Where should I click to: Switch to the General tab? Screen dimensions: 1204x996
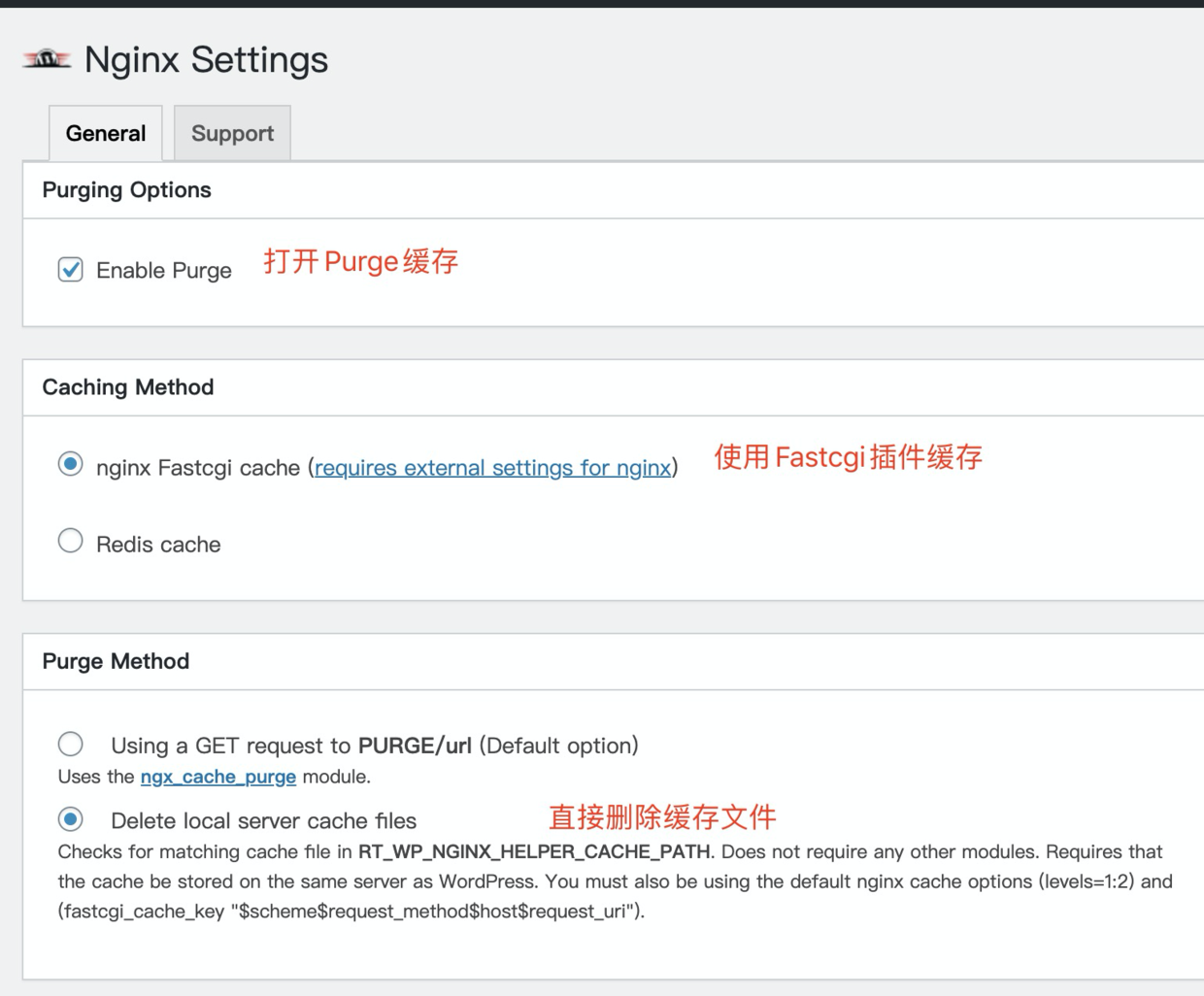pyautogui.click(x=106, y=133)
